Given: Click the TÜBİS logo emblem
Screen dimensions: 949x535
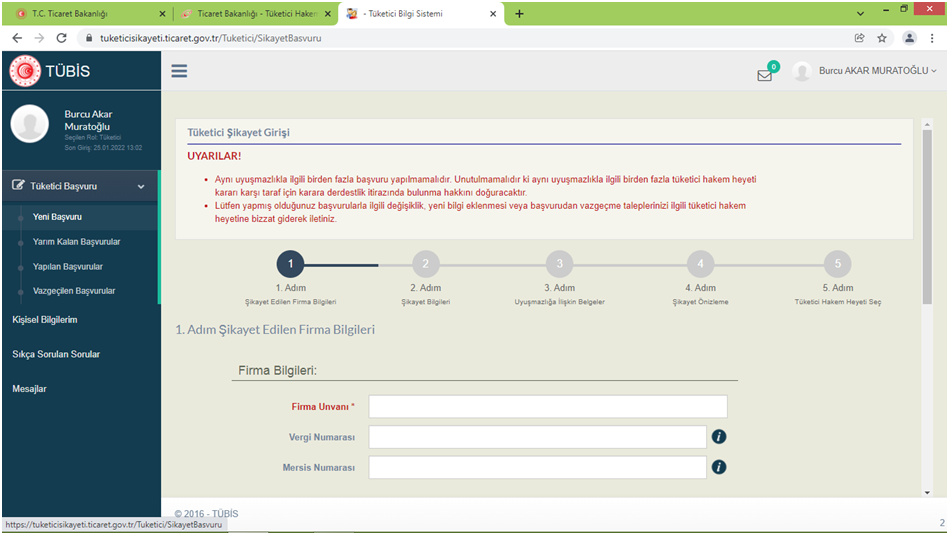Looking at the screenshot, I should pyautogui.click(x=25, y=71).
